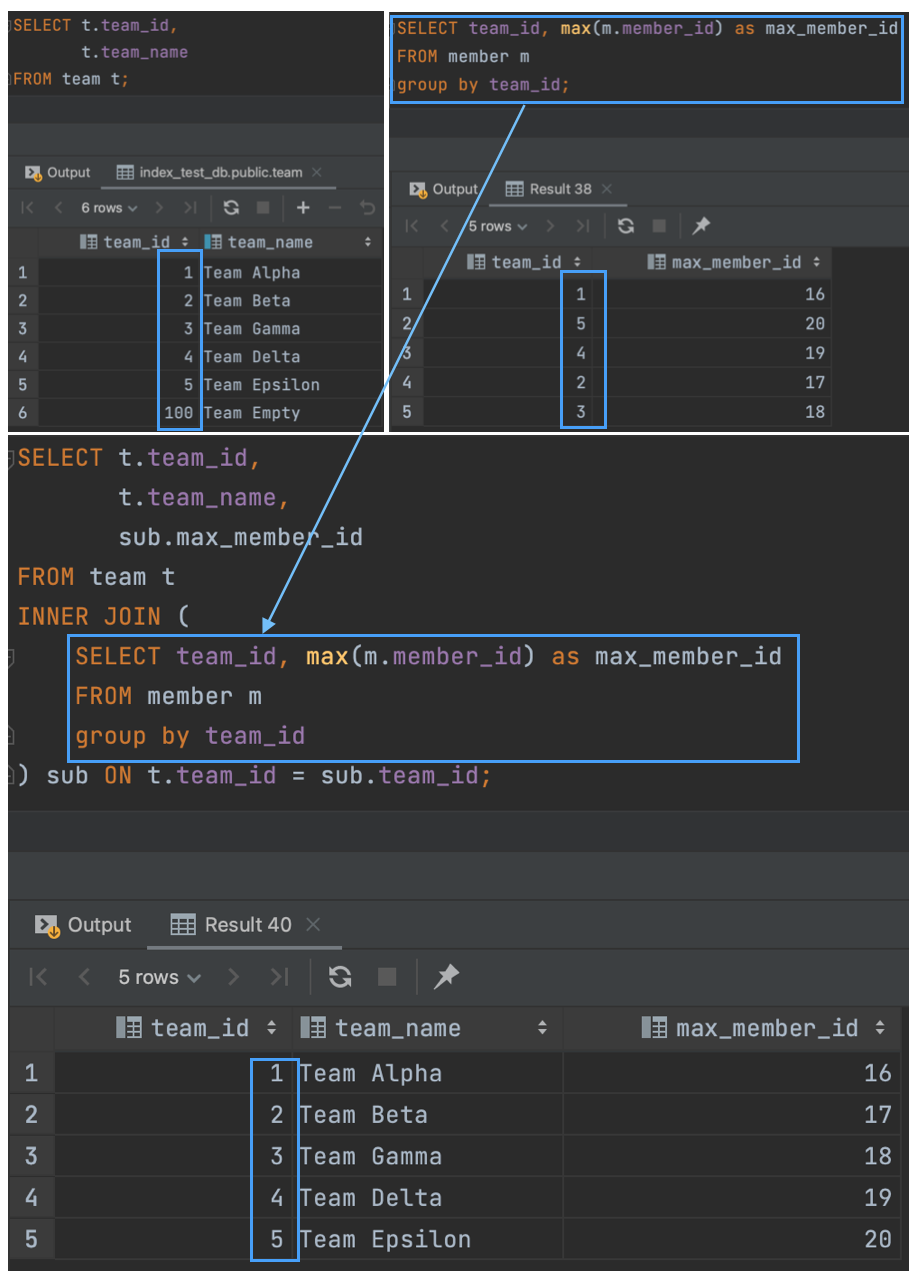Viewport: 920px width, 1284px height.
Task: Sort Result 40 by team_name column arrows
Action: tap(542, 1028)
